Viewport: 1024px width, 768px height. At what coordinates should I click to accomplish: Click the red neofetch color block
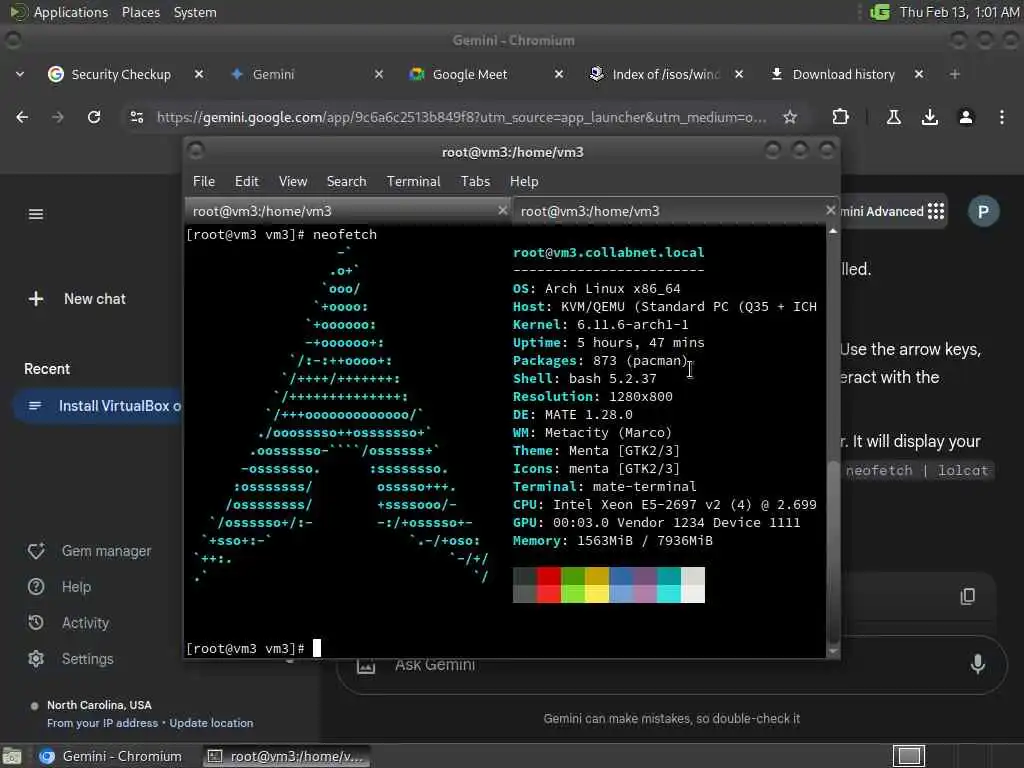pos(549,584)
